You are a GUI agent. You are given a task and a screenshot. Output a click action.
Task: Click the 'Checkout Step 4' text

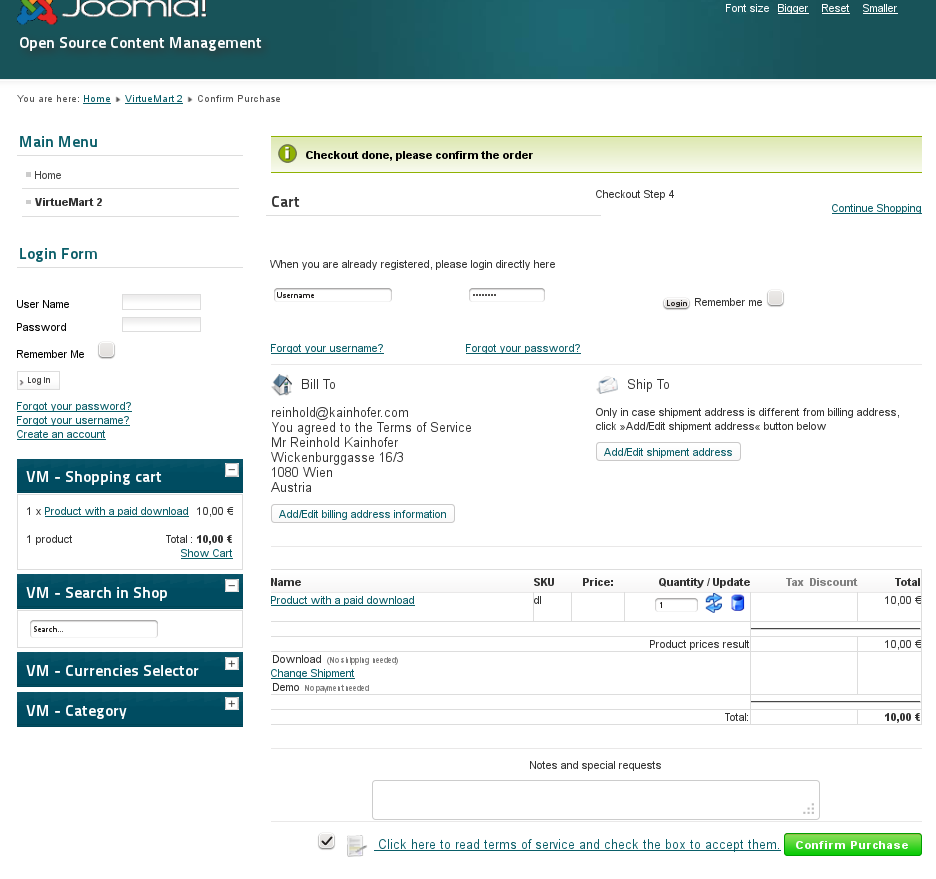[x=635, y=194]
